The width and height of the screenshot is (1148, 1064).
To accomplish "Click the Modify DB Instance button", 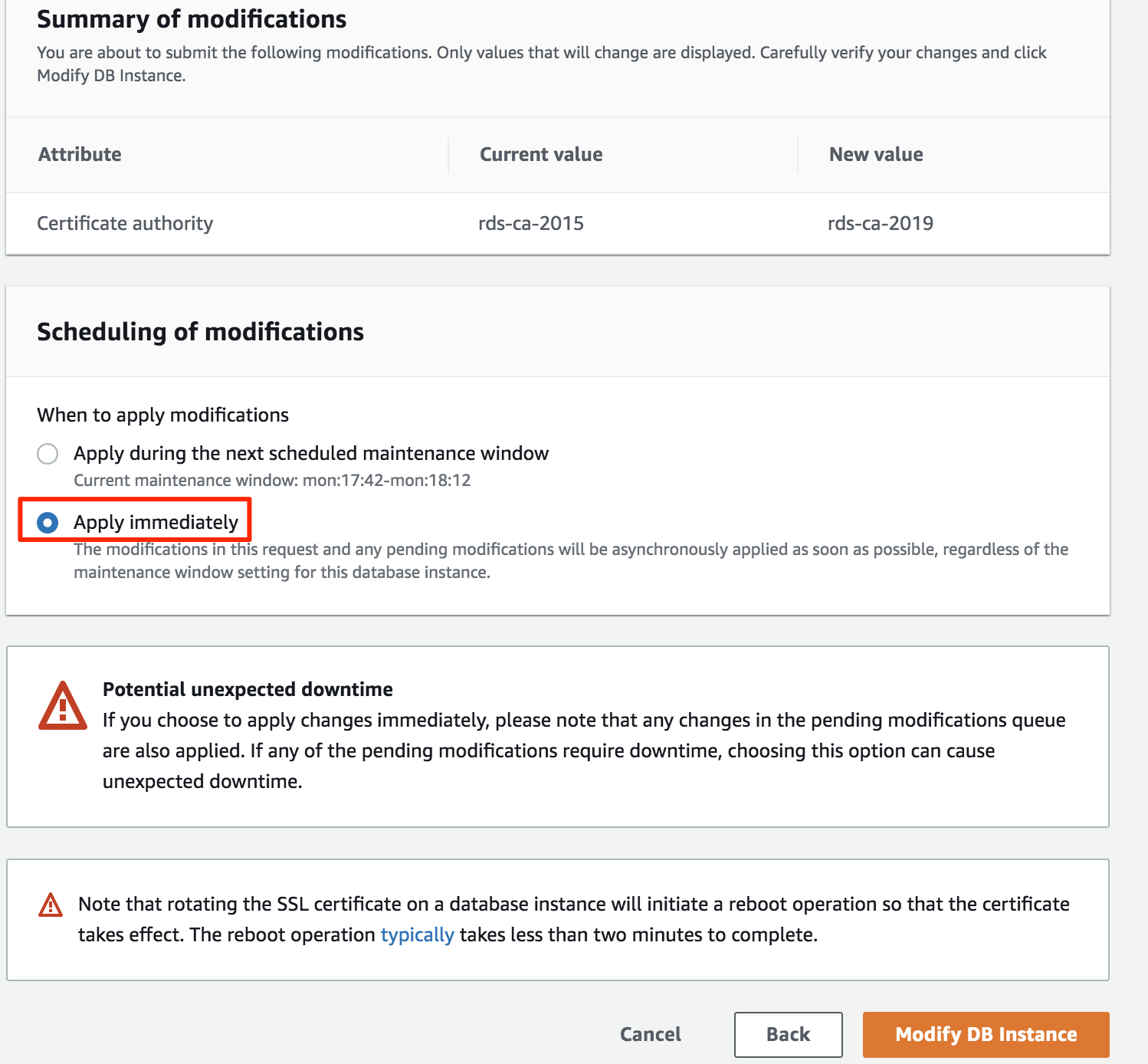I will coord(986,1034).
